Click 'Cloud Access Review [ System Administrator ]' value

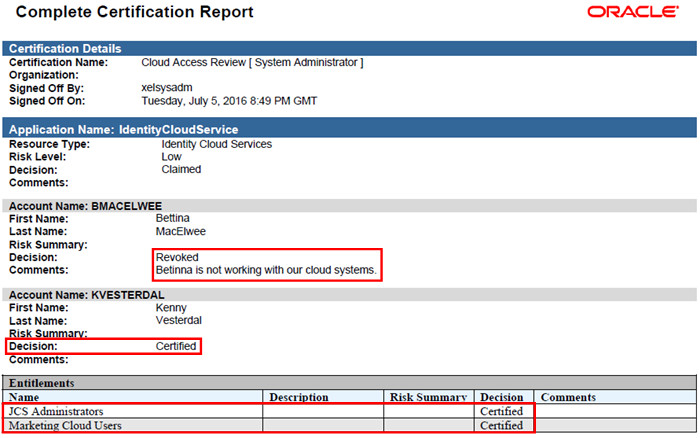pyautogui.click(x=252, y=62)
